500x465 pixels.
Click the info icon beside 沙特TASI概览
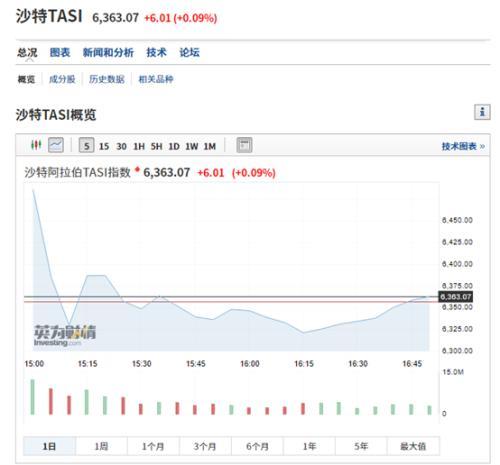(x=482, y=112)
